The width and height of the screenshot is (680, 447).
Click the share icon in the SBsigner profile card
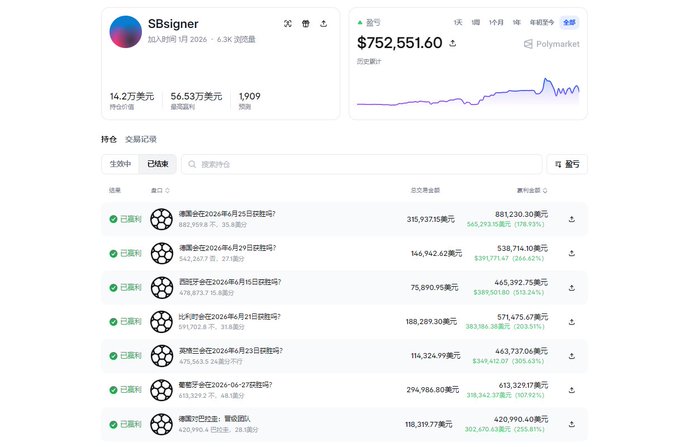[324, 23]
